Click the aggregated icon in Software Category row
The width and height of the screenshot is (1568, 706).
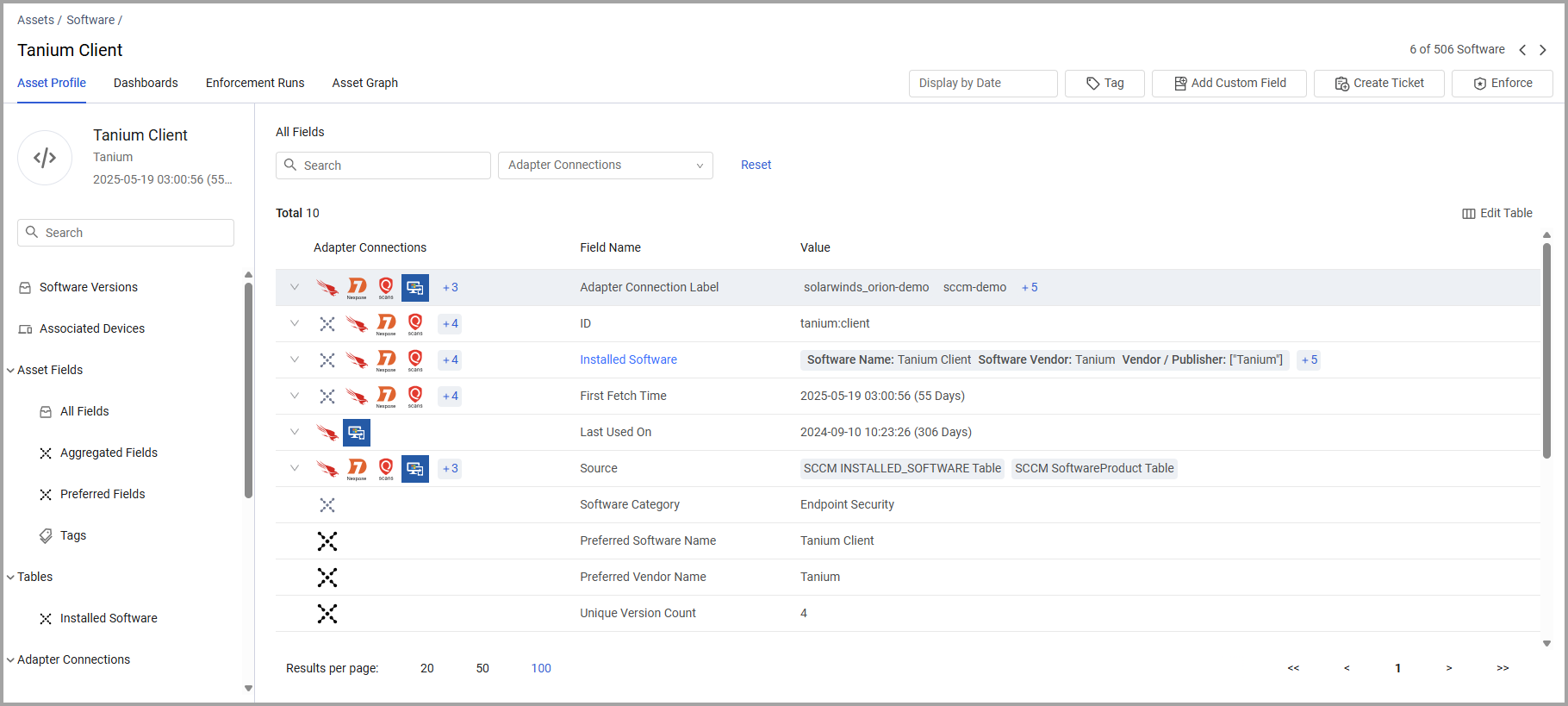tap(327, 505)
